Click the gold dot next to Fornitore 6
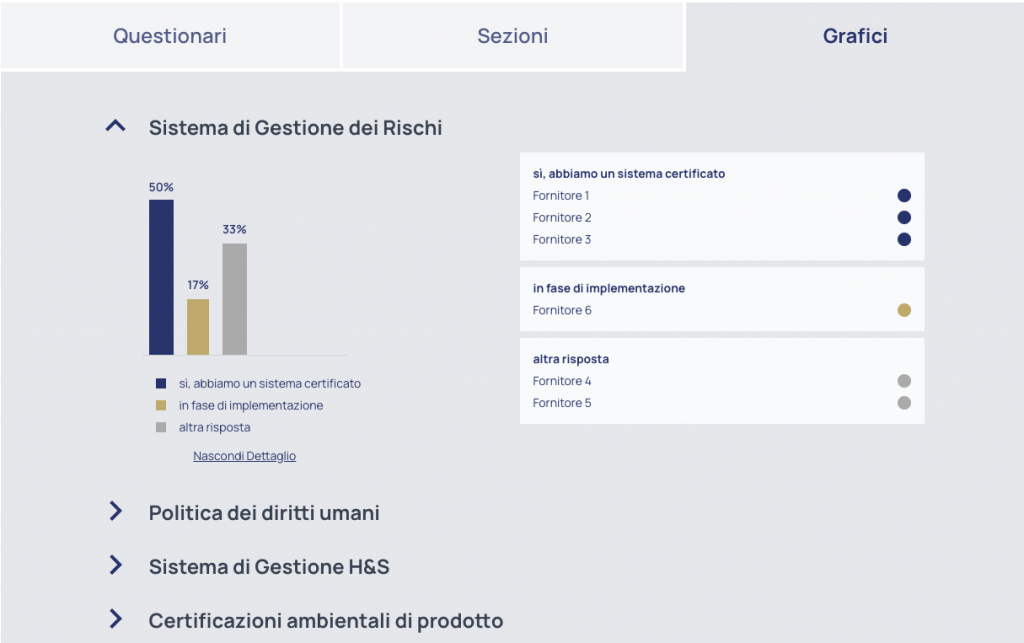This screenshot has height=643, width=1024. [904, 310]
